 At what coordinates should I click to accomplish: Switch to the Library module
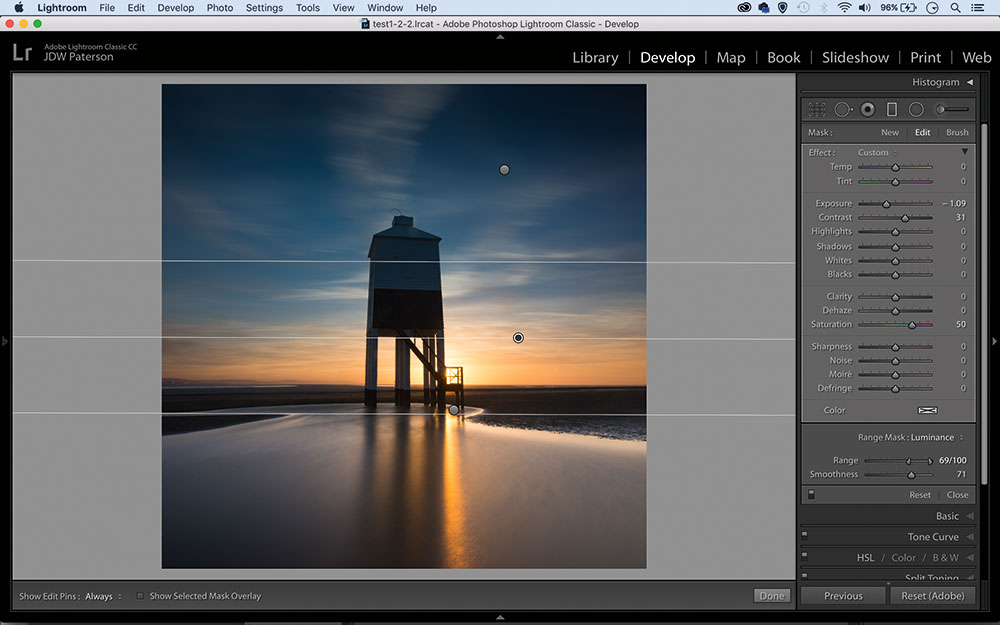click(x=595, y=57)
